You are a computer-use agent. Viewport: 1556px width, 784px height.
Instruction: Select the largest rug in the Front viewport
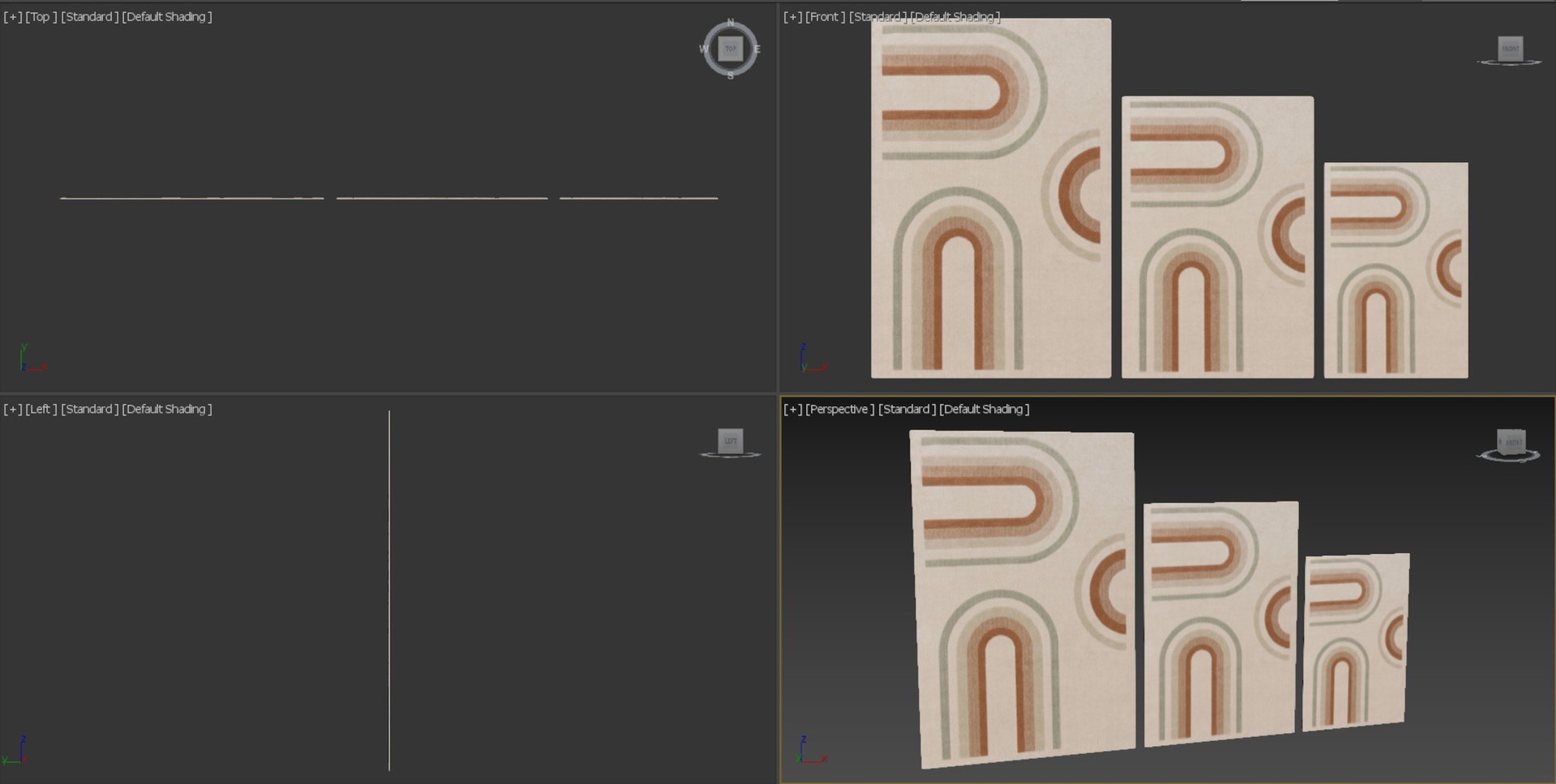tap(991, 198)
